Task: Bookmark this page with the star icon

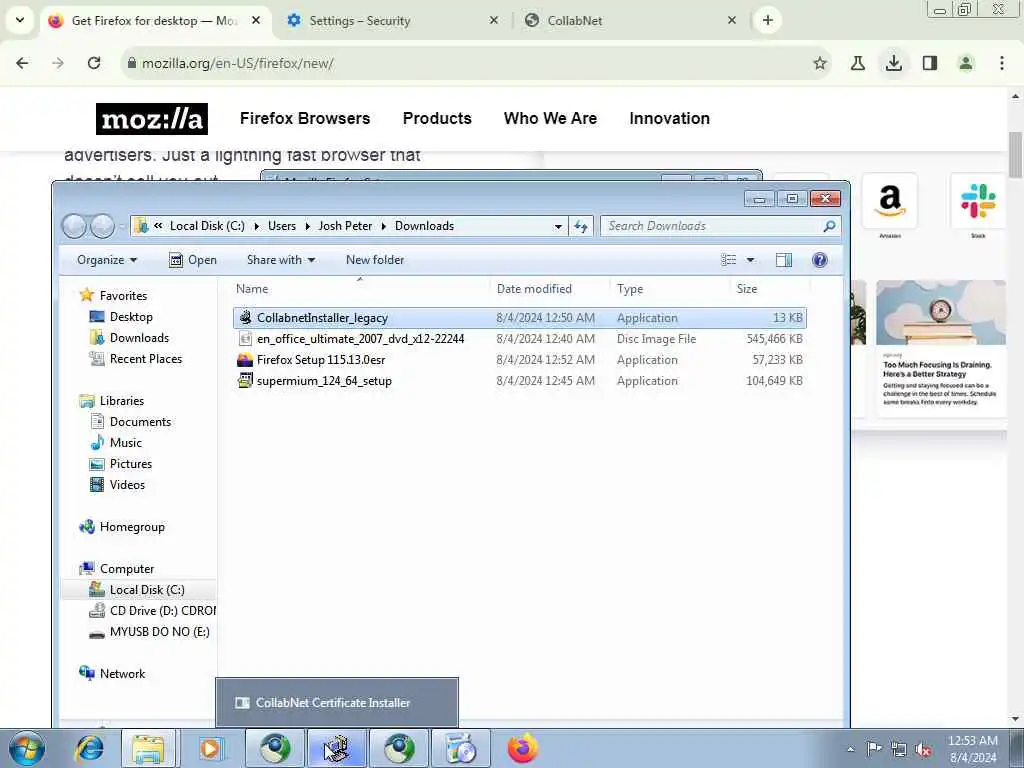Action: click(x=820, y=63)
